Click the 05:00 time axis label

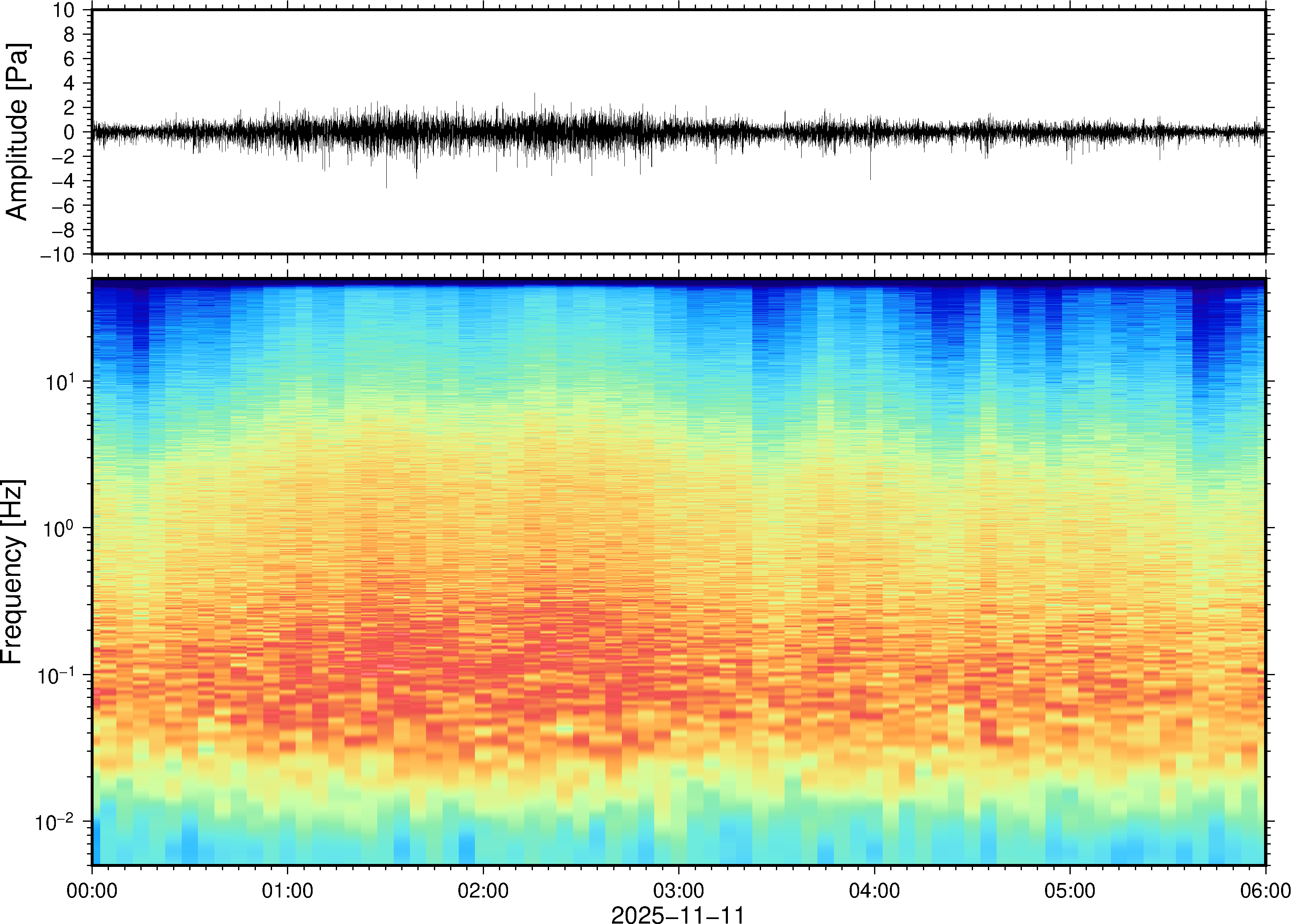1069,890
